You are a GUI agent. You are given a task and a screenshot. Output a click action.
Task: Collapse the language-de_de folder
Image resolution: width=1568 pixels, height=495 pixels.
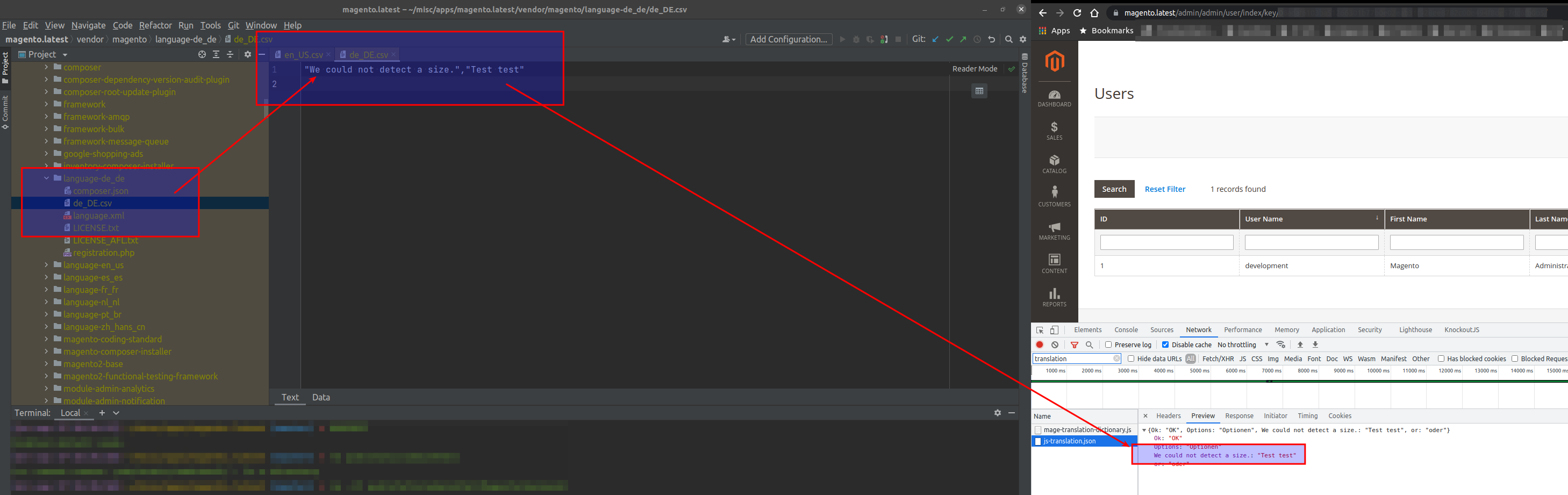click(x=47, y=178)
